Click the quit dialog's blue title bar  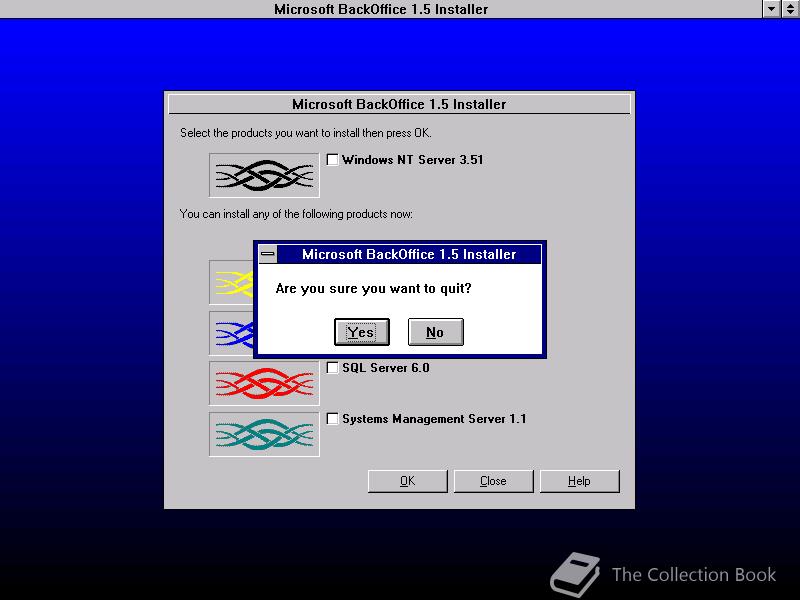[409, 254]
